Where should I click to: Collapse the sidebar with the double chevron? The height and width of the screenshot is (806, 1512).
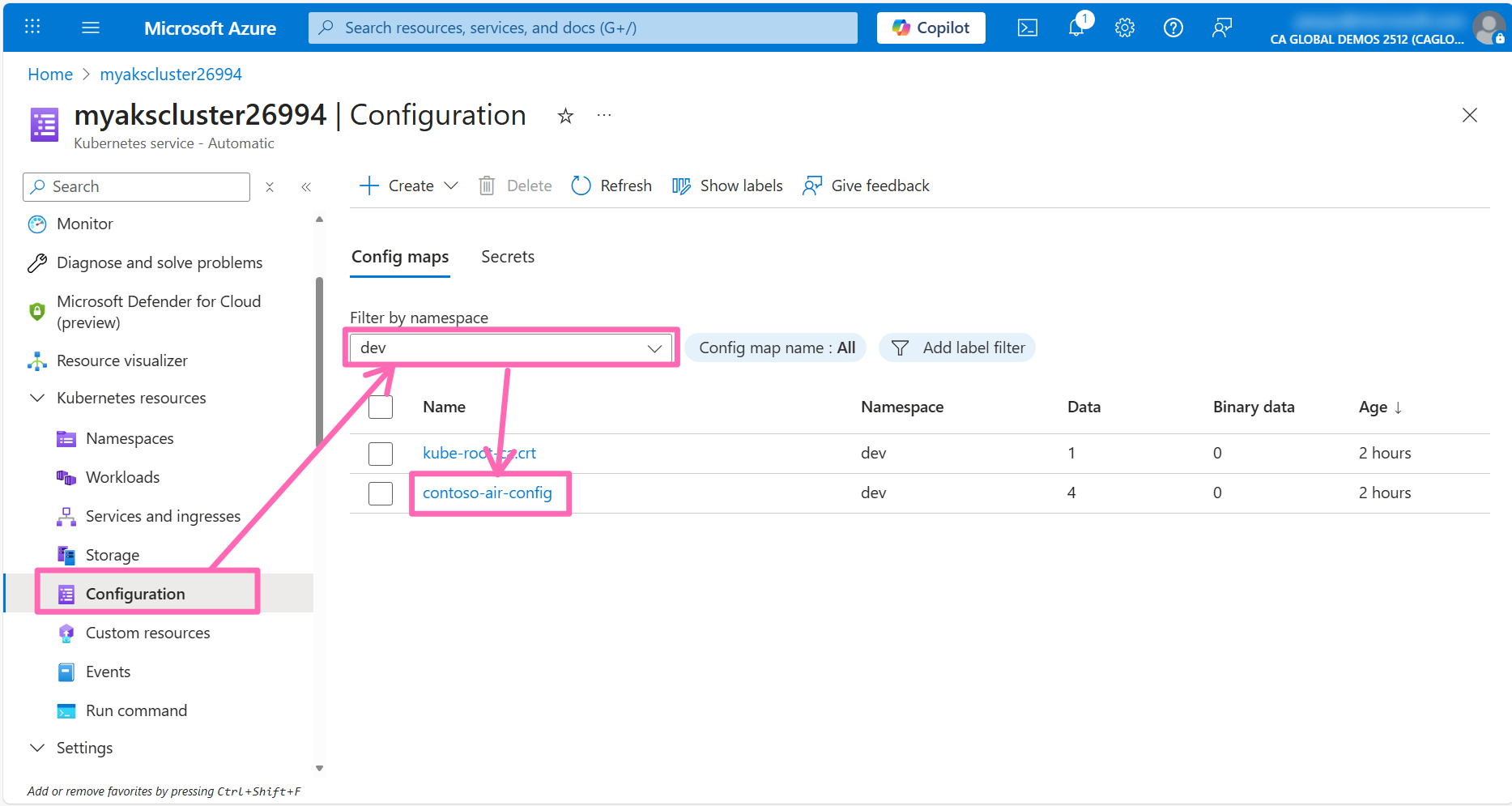(306, 187)
